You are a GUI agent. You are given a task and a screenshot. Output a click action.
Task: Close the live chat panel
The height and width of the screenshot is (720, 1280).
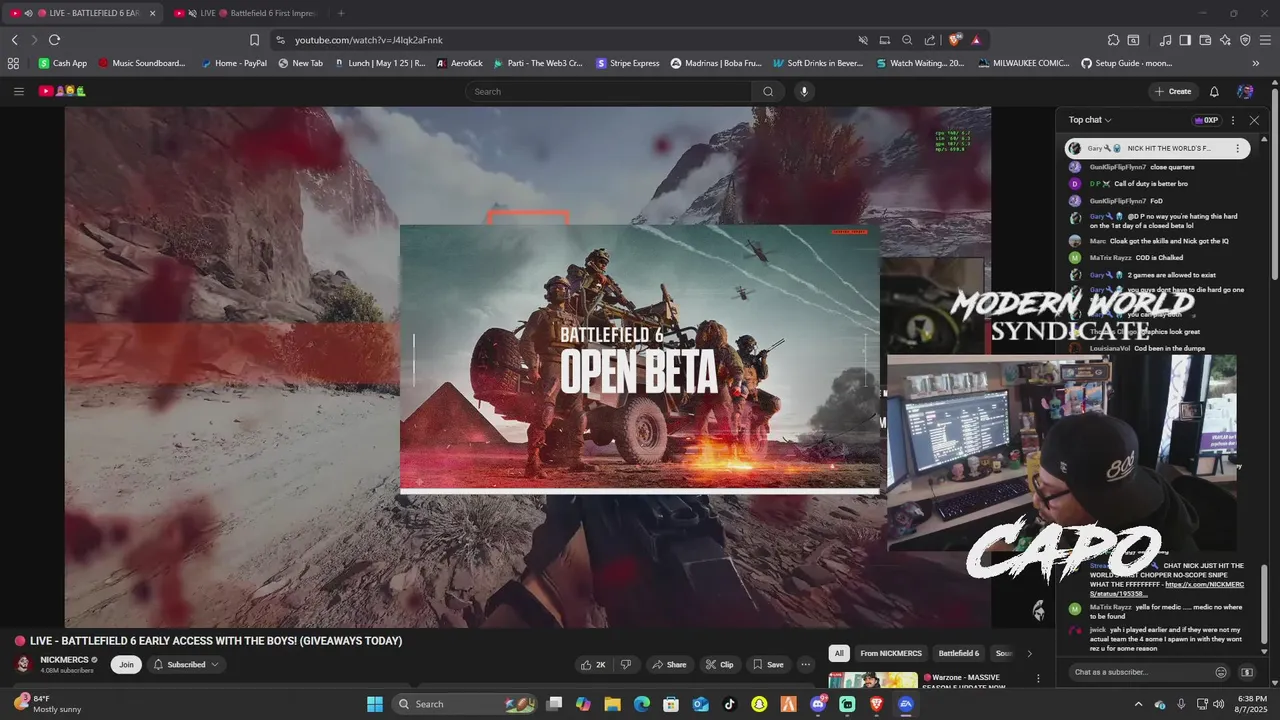tap(1254, 120)
